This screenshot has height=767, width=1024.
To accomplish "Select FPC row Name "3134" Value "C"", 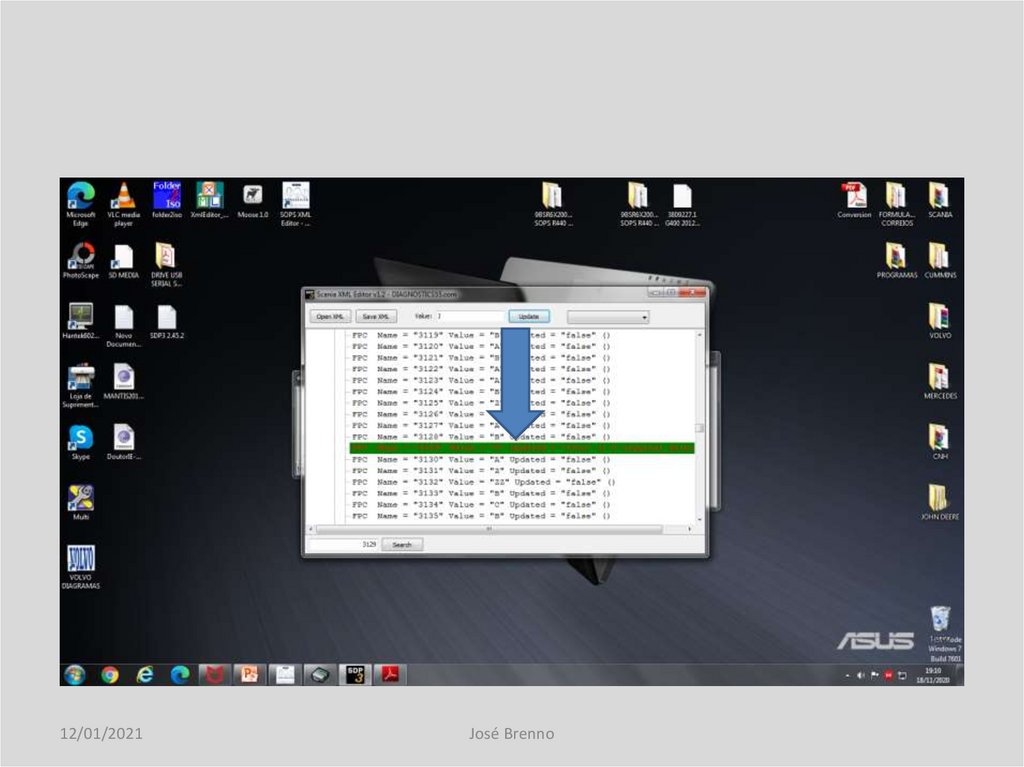I will (x=481, y=504).
